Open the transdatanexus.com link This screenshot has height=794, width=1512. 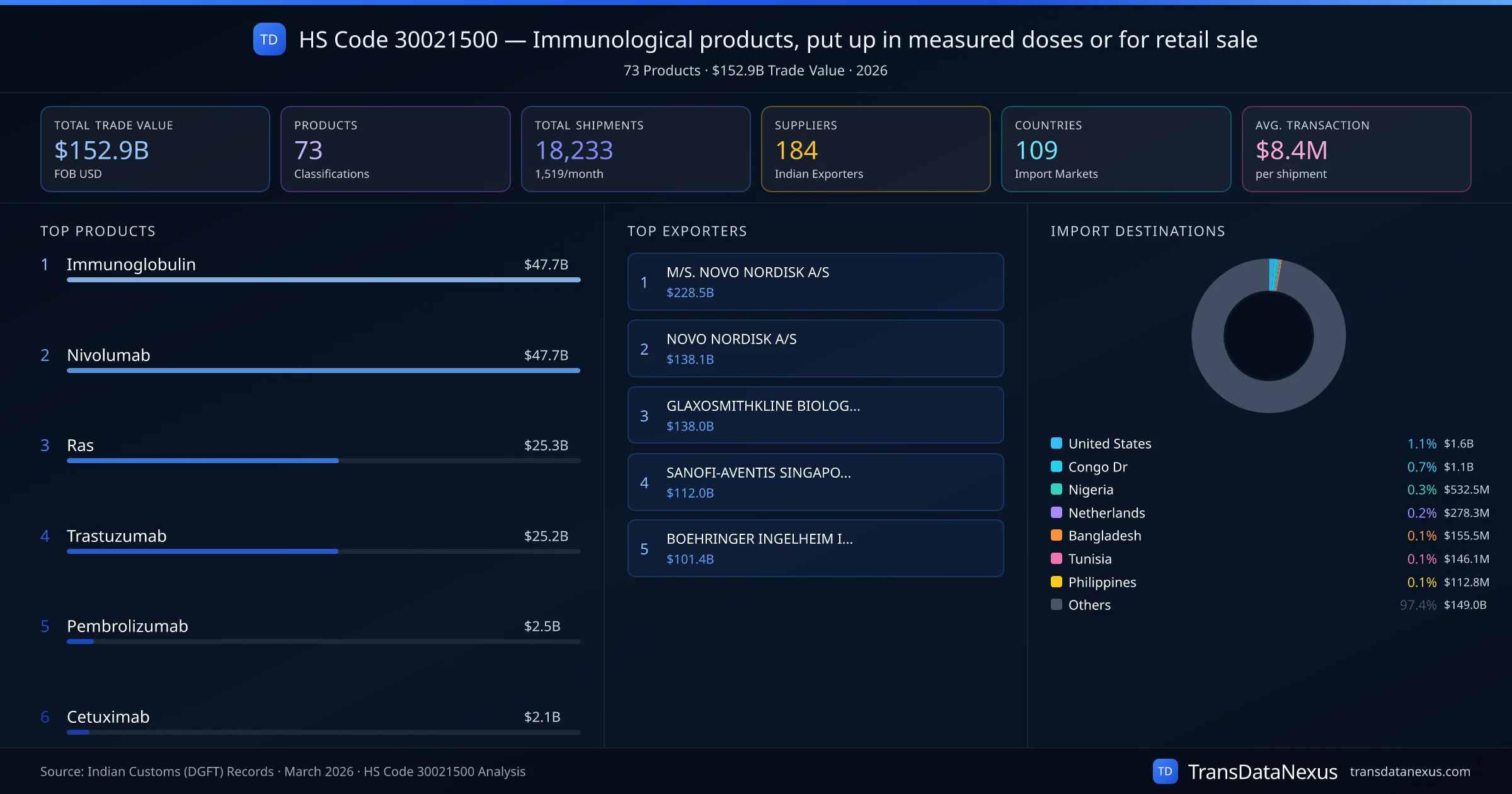click(x=1410, y=771)
